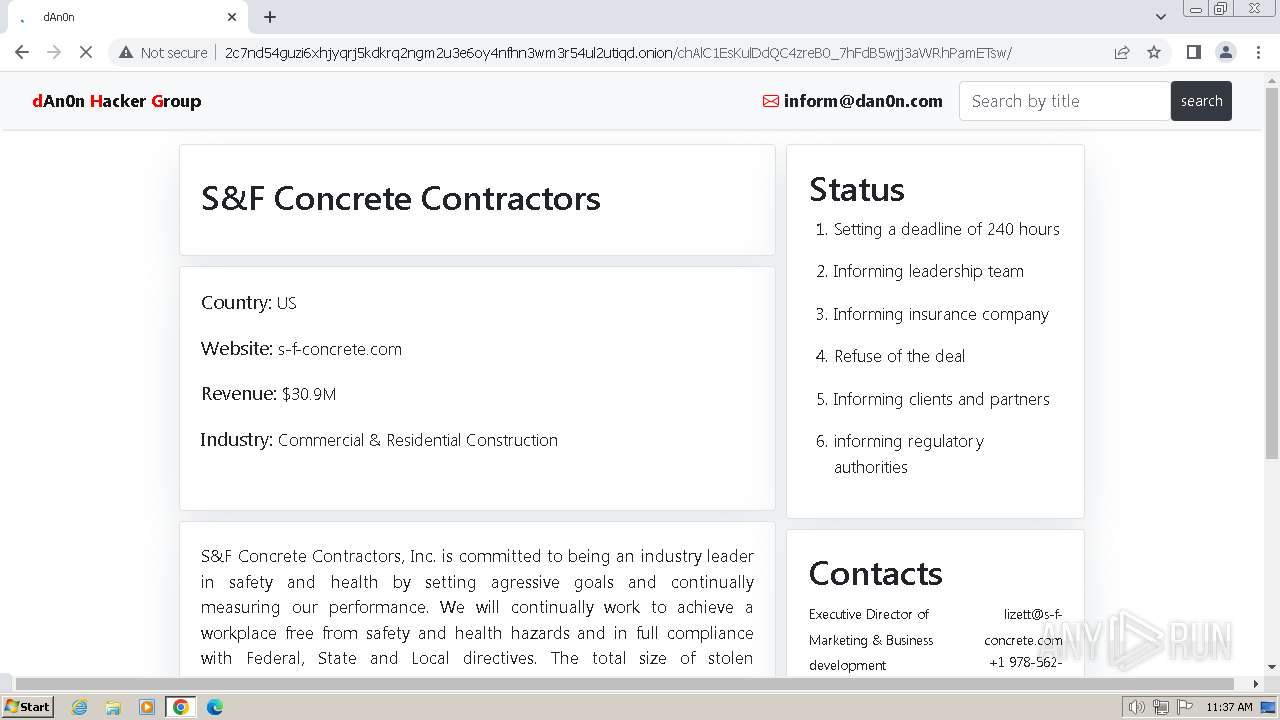Click 'Informing leadership team' item
This screenshot has width=1280, height=720.
pos(929,271)
